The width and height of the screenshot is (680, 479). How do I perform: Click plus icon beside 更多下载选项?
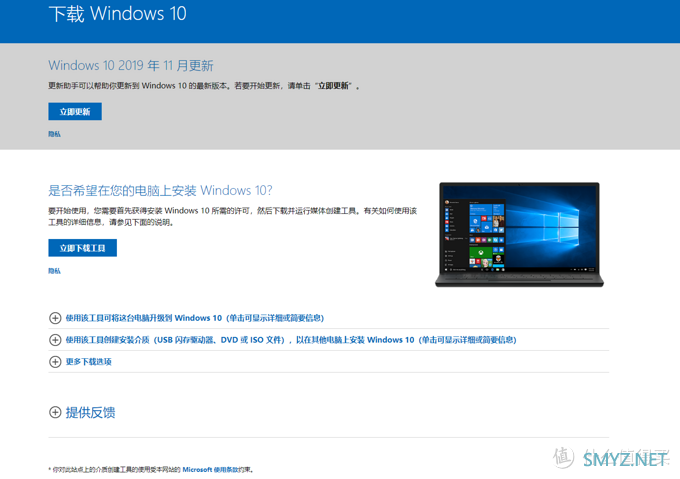tap(55, 362)
